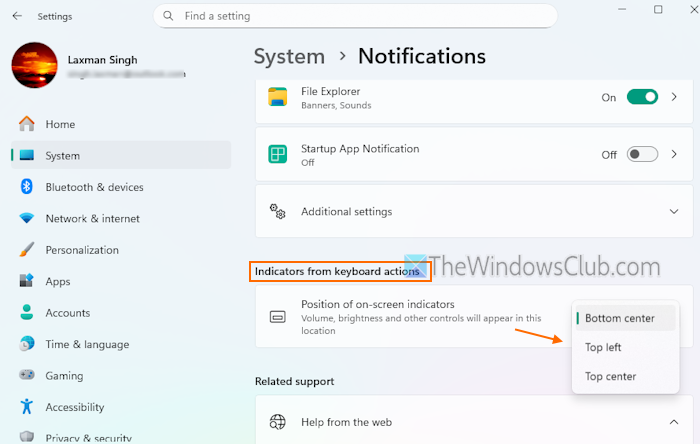Image resolution: width=700 pixels, height=444 pixels.
Task: Click user name Laxman Singh
Action: 103,60
